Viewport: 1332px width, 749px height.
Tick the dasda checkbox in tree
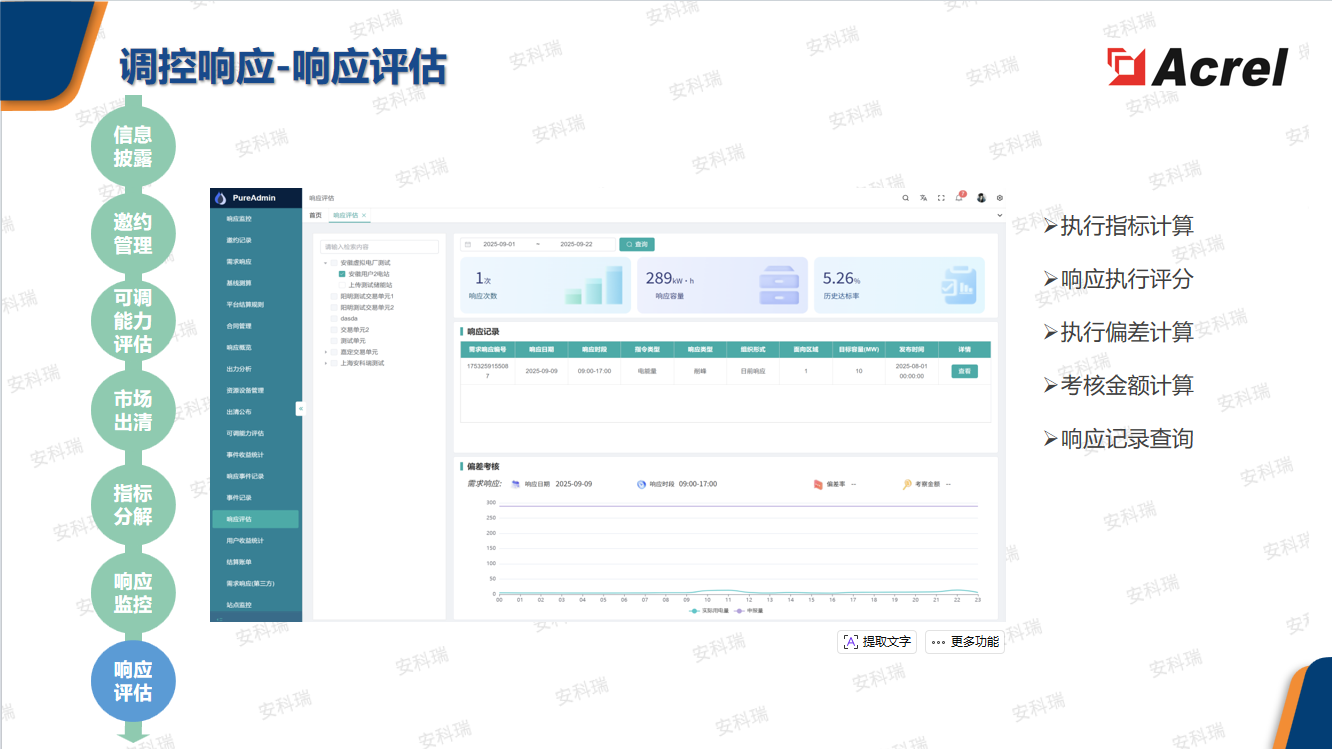334,318
